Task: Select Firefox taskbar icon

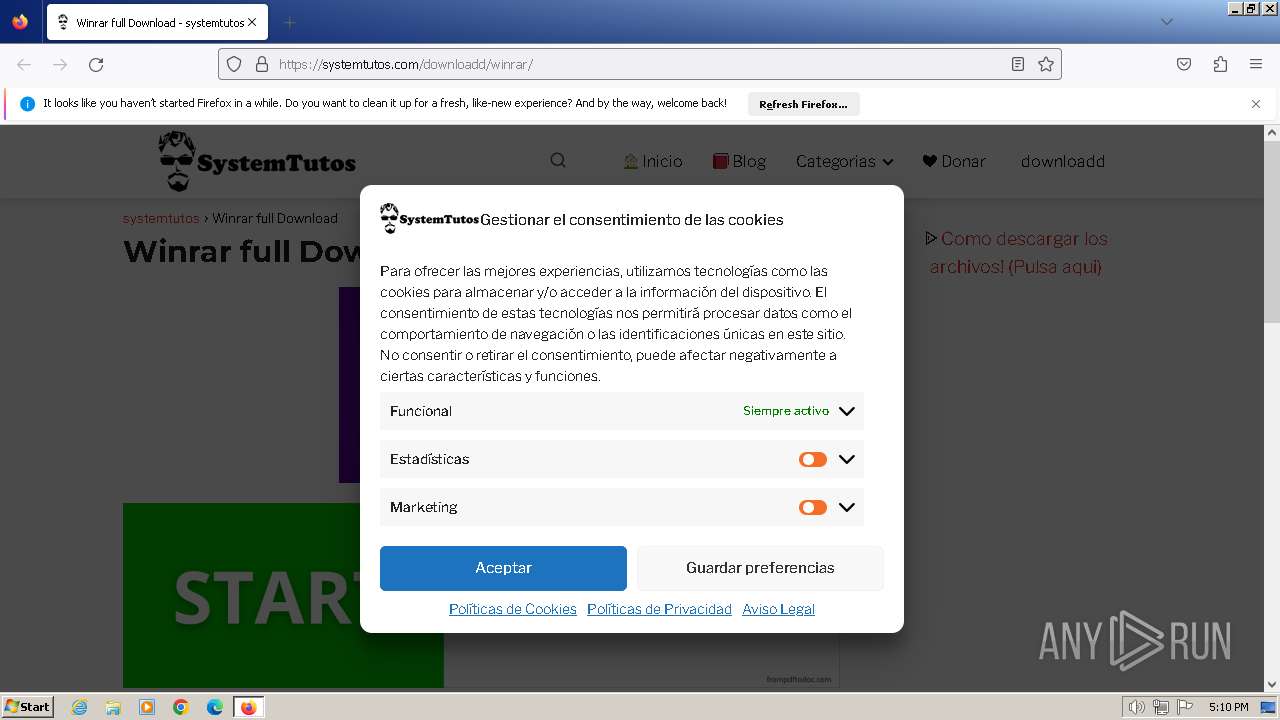Action: click(x=249, y=707)
